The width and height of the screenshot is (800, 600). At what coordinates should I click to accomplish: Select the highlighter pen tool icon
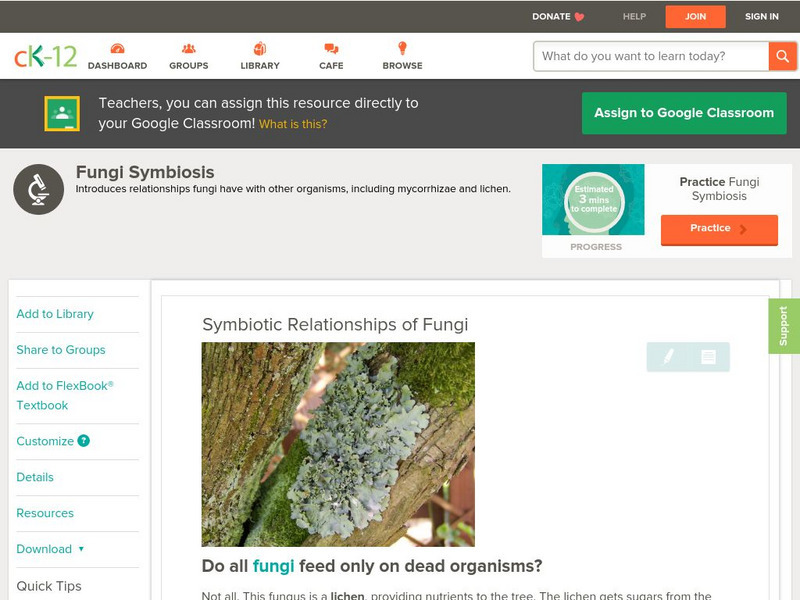[x=668, y=357]
